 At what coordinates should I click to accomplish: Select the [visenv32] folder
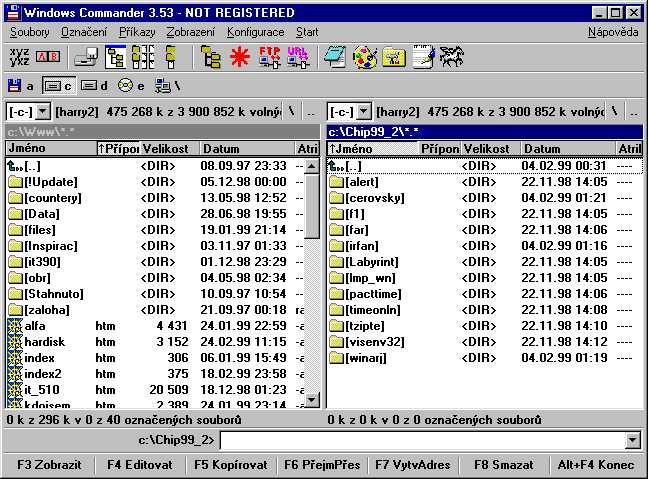point(484,342)
